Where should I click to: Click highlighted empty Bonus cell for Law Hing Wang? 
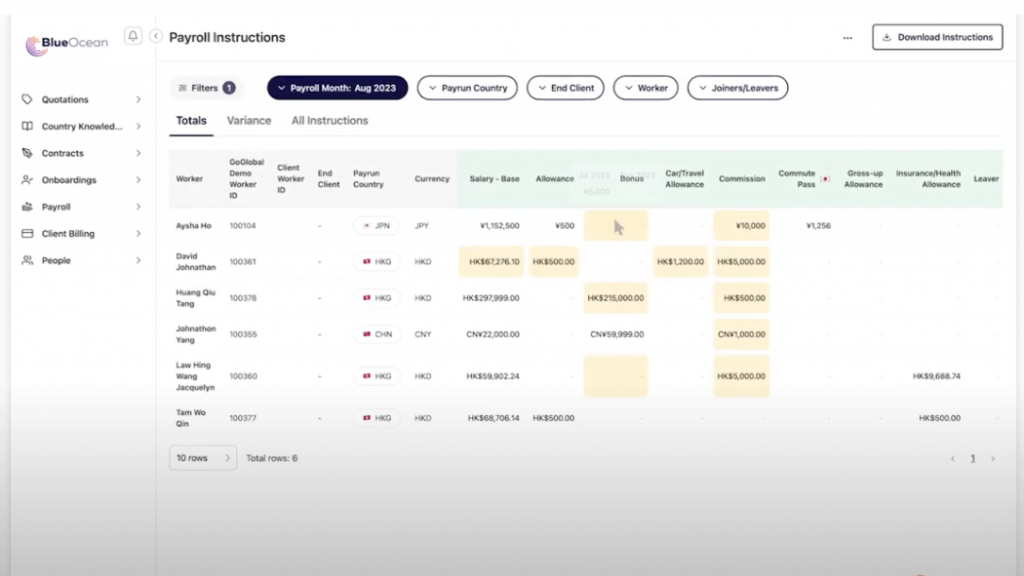point(615,376)
